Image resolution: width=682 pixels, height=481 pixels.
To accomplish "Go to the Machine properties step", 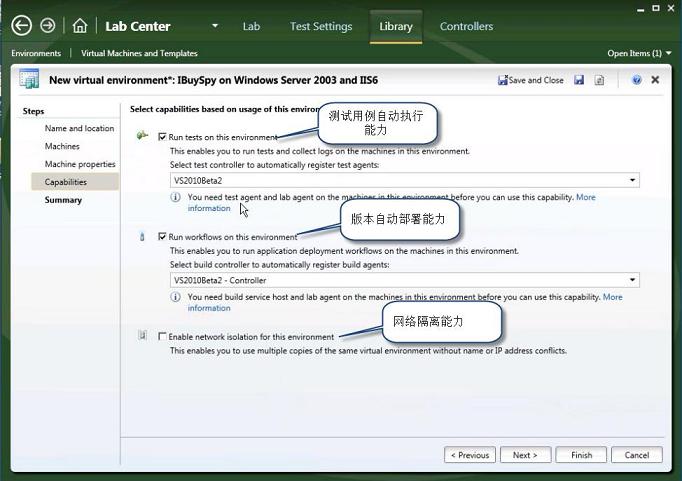I will [80, 164].
